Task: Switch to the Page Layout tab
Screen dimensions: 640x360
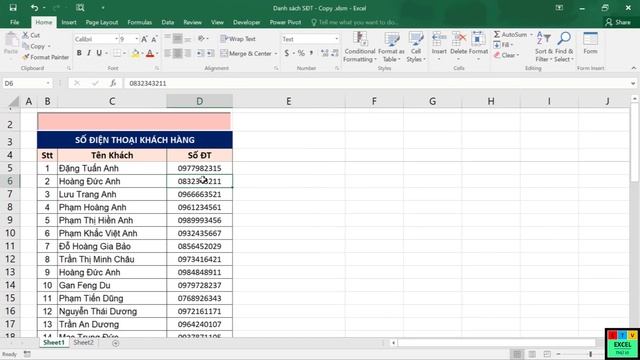Action: coord(102,22)
